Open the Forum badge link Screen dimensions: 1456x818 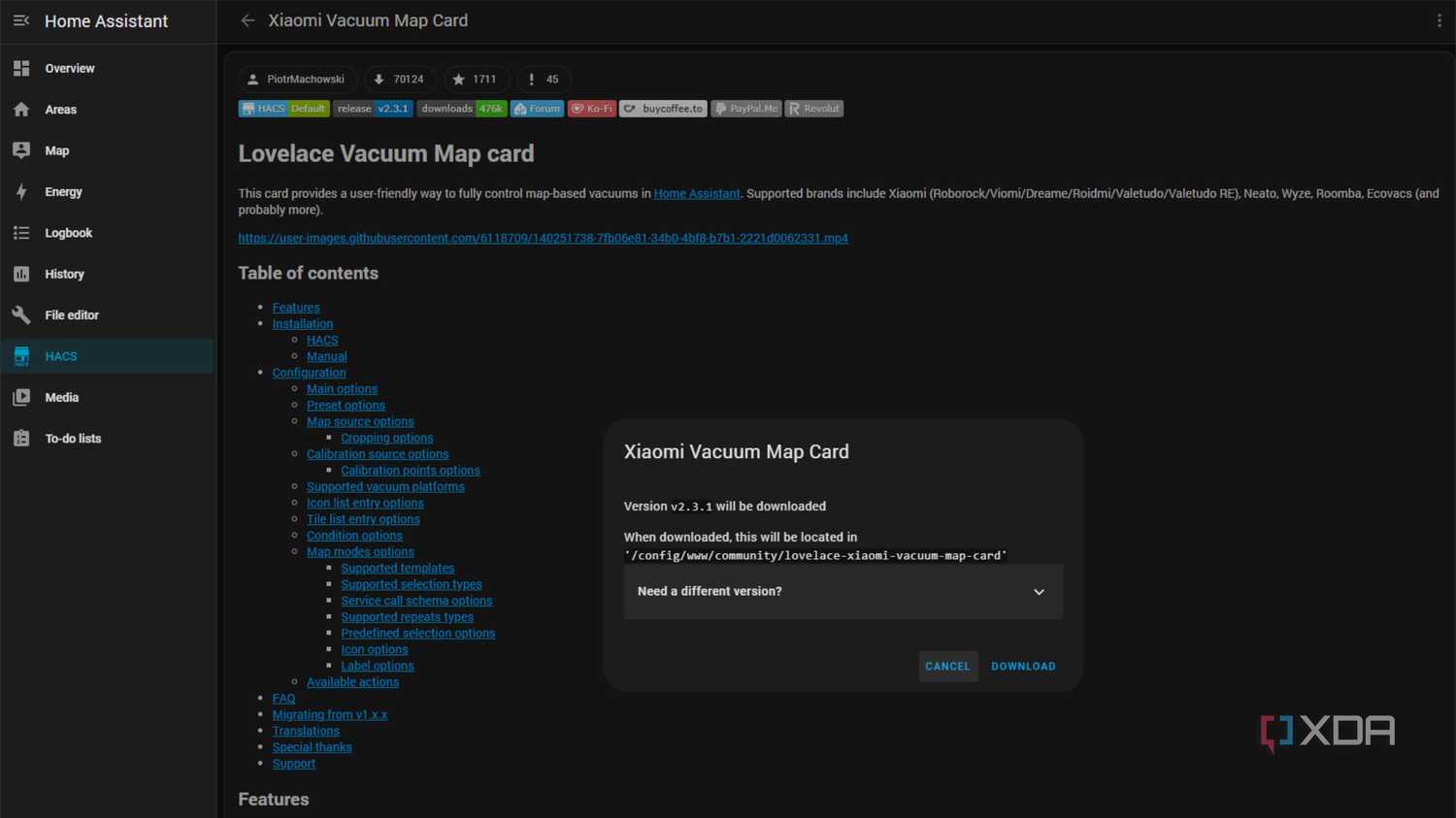point(538,109)
